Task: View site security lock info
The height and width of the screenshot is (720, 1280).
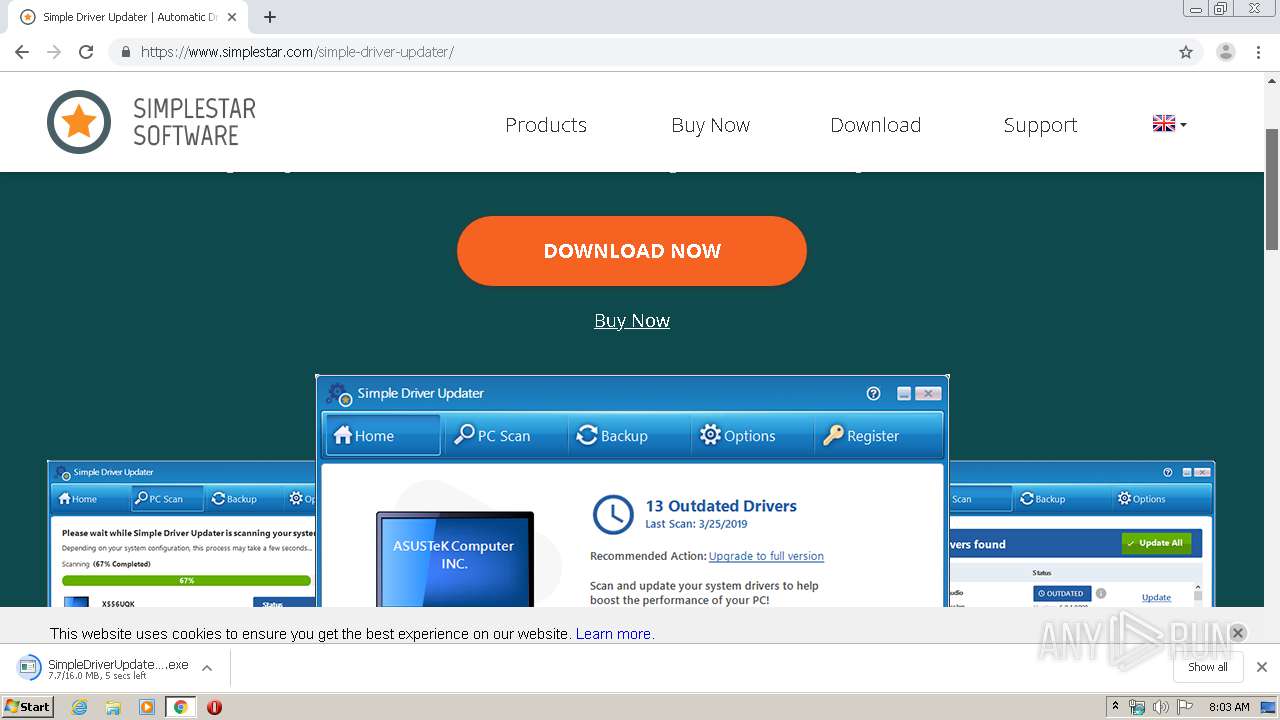Action: click(125, 52)
